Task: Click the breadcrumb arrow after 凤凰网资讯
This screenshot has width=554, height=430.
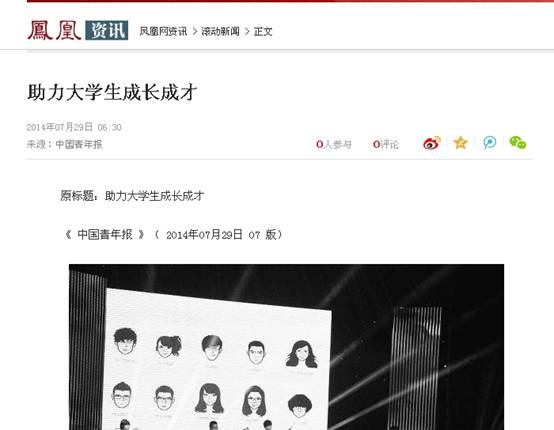Action: [195, 31]
